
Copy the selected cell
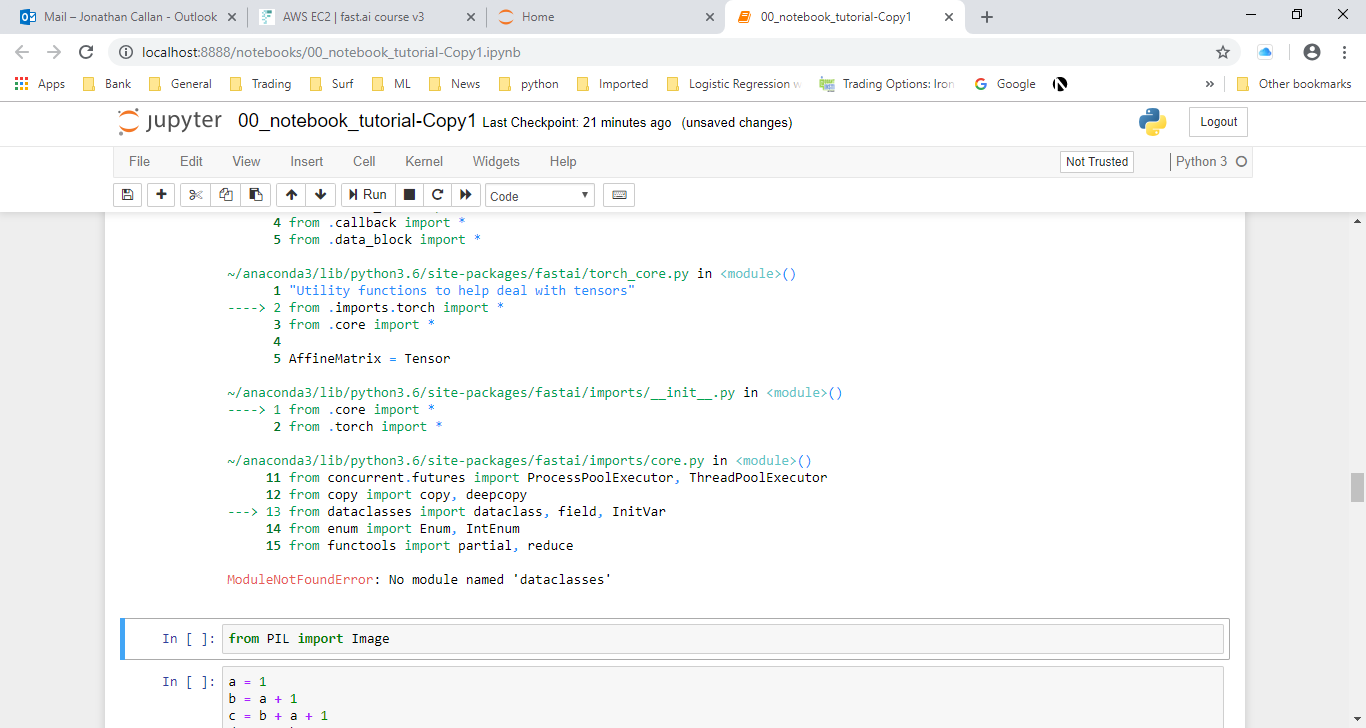(225, 195)
